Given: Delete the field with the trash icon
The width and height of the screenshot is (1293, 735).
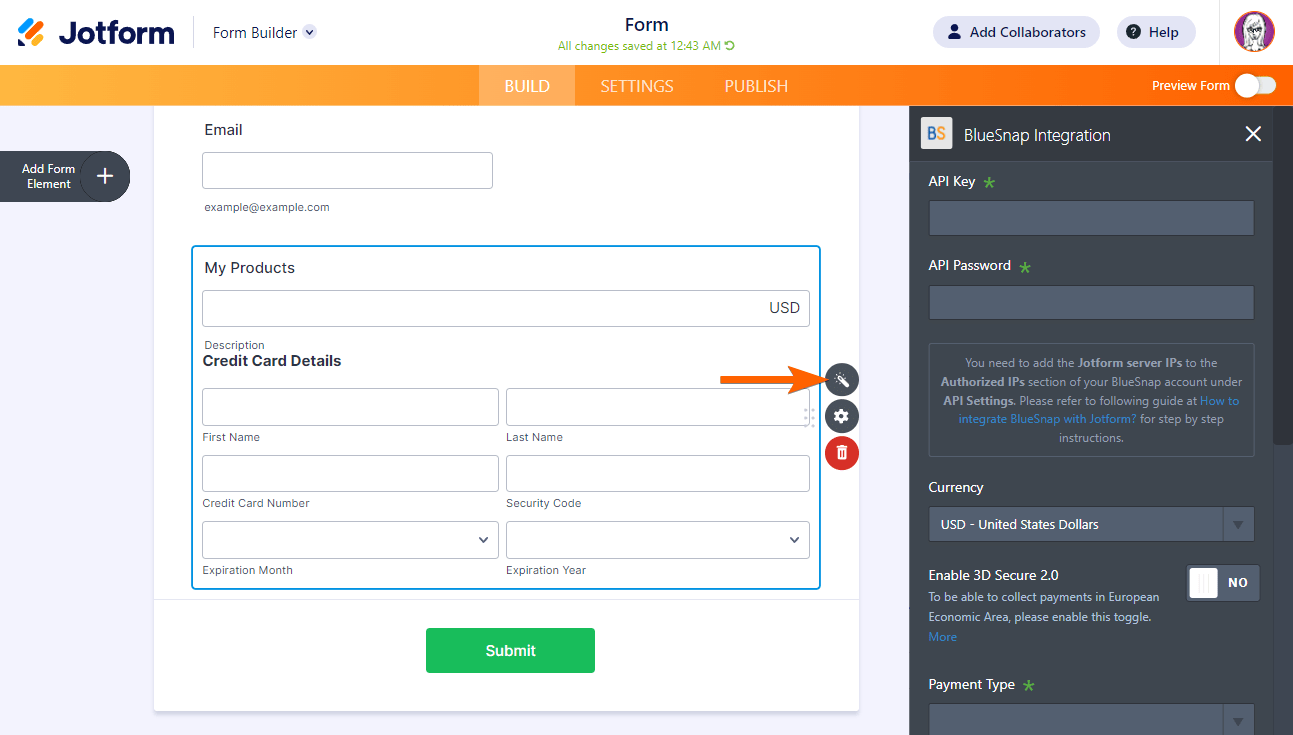Looking at the screenshot, I should tap(842, 453).
